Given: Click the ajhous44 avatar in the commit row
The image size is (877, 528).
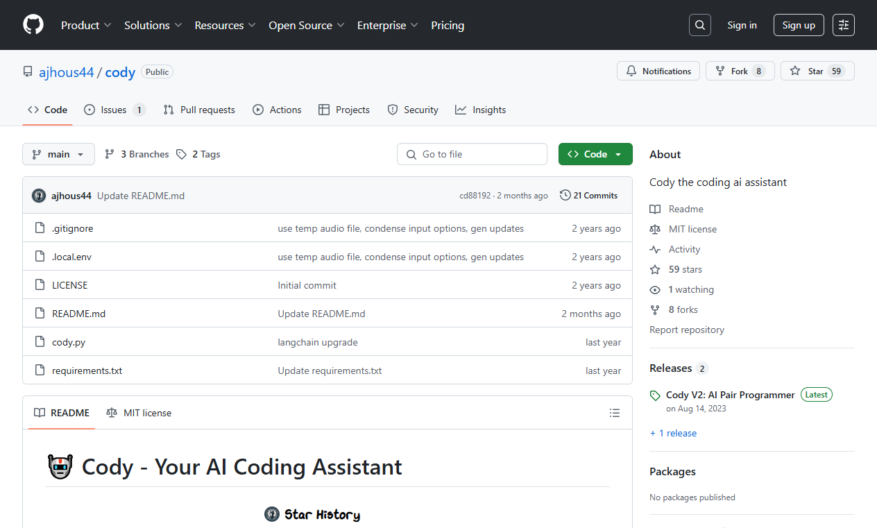Looking at the screenshot, I should 39,196.
